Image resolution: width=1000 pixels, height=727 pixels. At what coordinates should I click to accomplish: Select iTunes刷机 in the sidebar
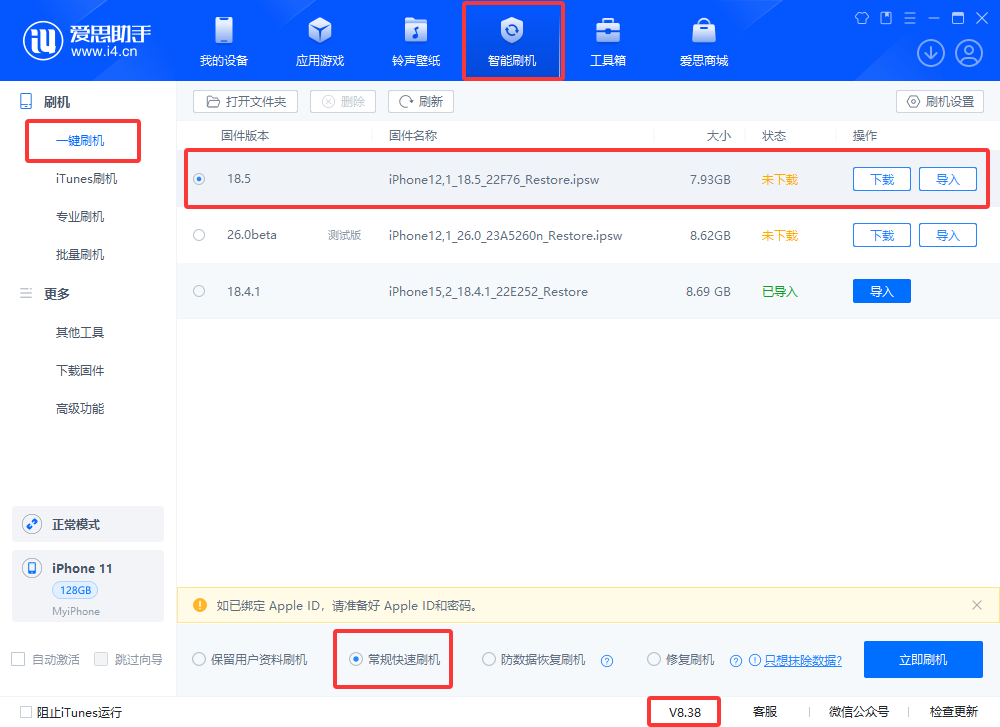point(86,179)
